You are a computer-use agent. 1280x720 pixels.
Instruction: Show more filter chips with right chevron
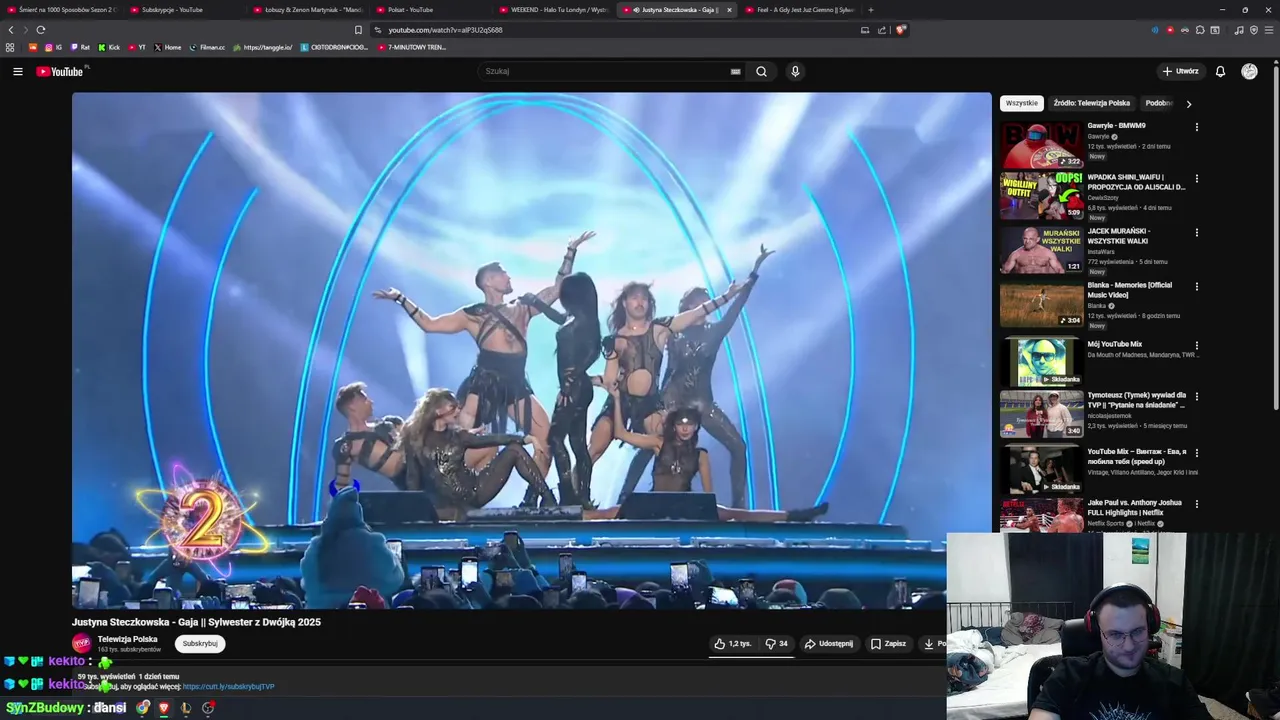coord(1188,103)
